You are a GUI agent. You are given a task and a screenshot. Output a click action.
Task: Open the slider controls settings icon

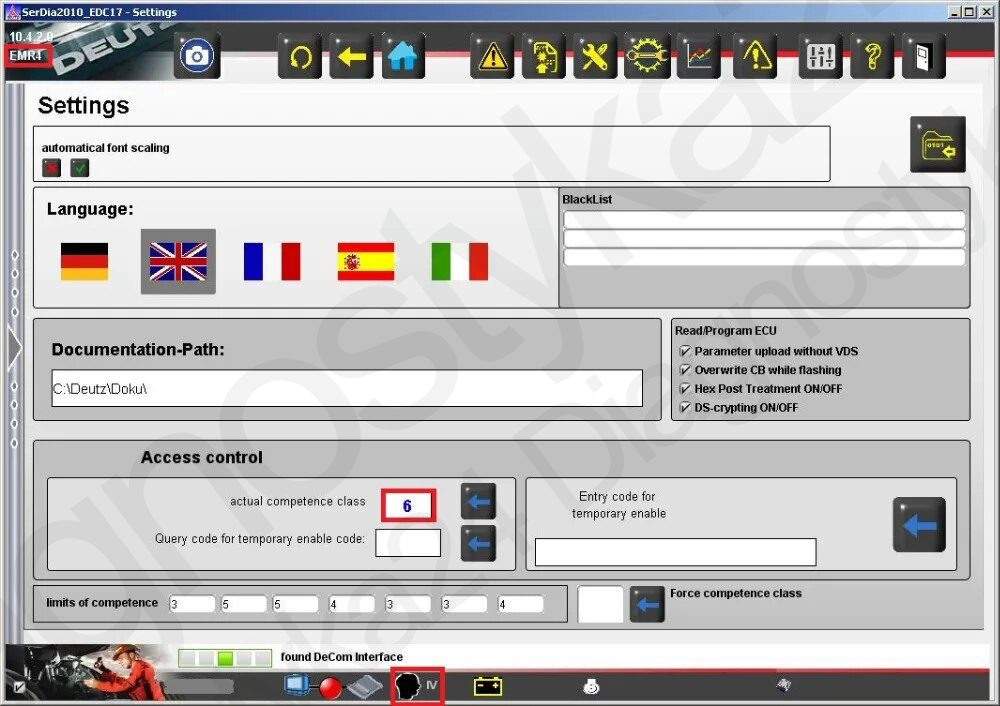point(820,56)
